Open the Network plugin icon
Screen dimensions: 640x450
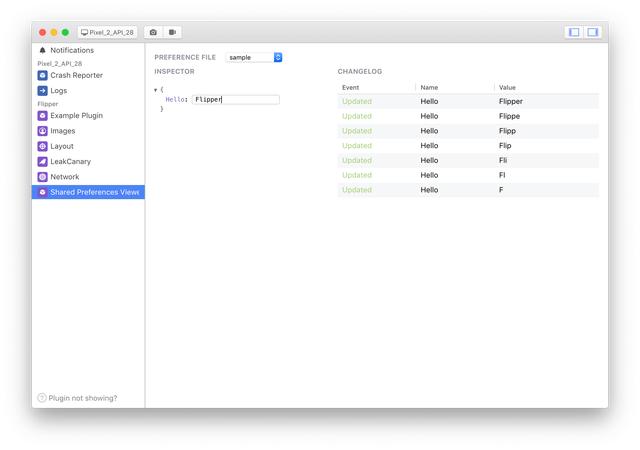tap(42, 177)
